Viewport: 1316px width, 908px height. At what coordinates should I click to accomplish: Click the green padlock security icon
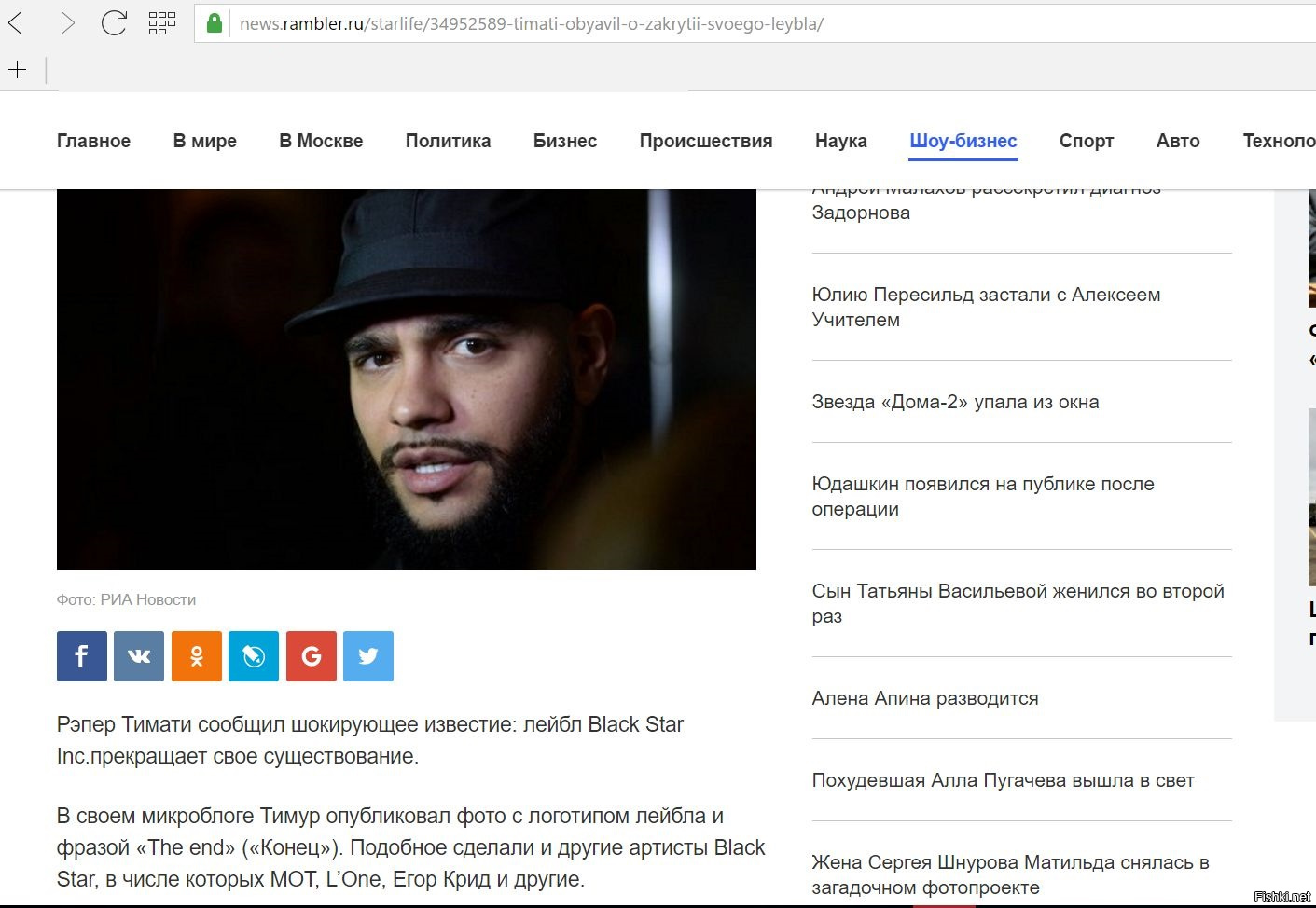pos(215,23)
